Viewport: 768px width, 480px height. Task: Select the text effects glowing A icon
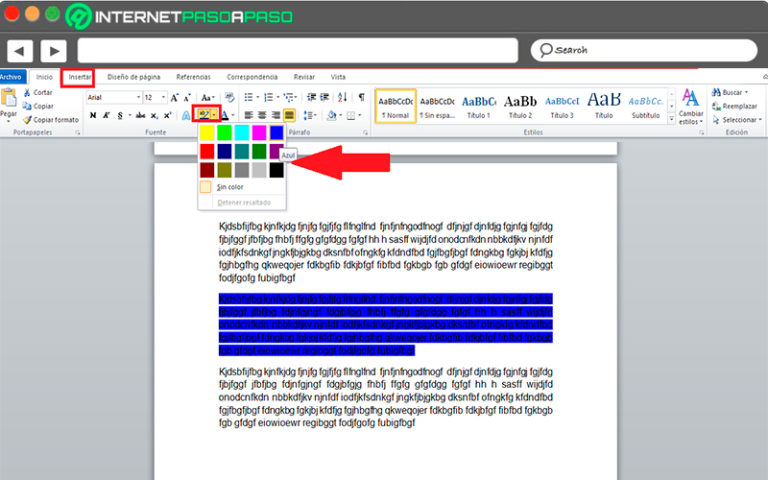click(x=186, y=115)
